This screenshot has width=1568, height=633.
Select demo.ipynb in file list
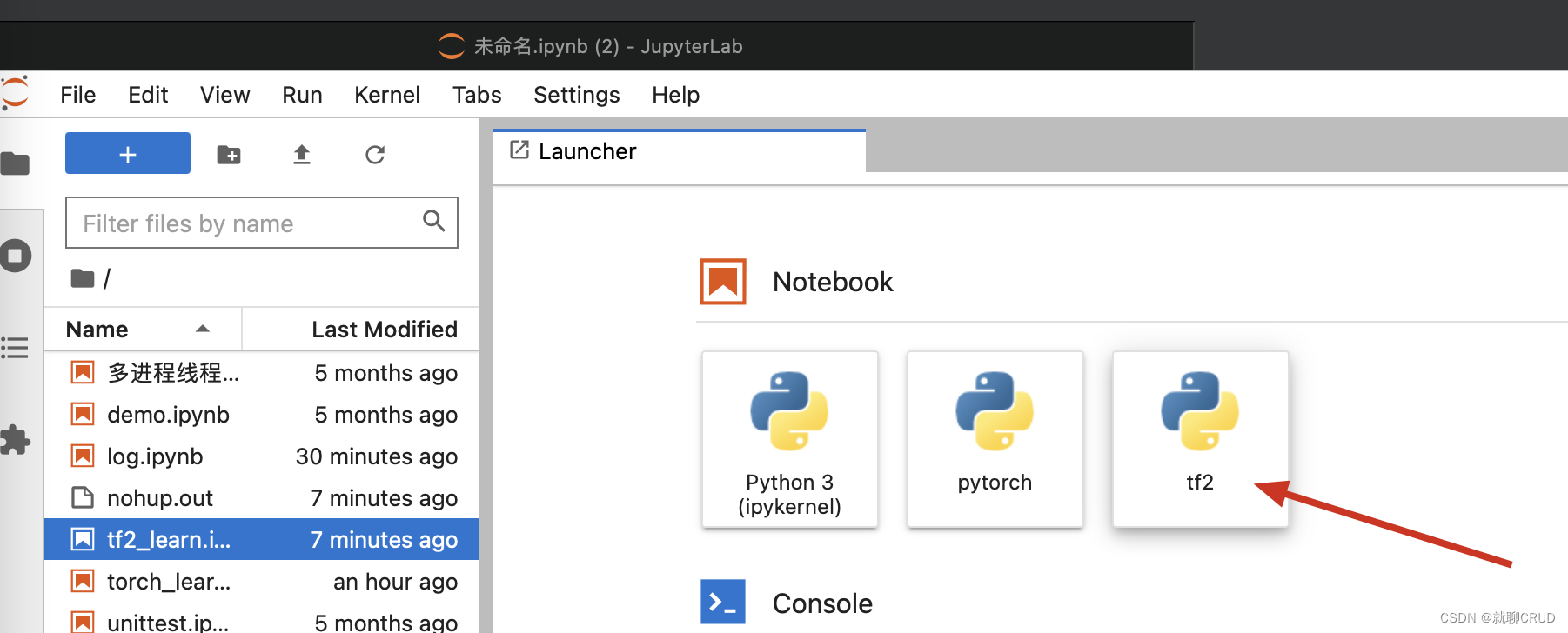pyautogui.click(x=262, y=414)
